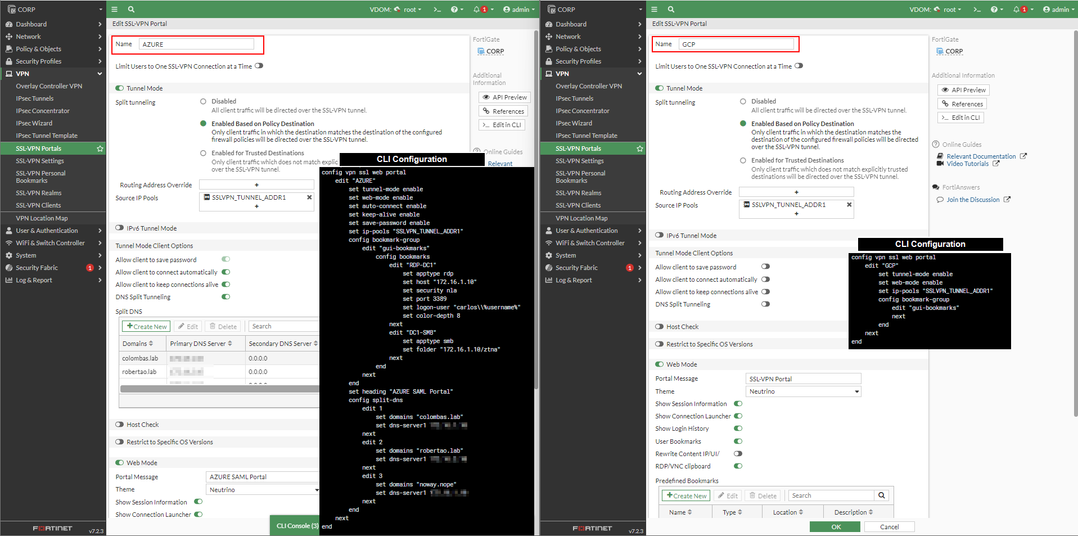Click Name field containing AZURE
The height and width of the screenshot is (536, 1078).
click(x=196, y=44)
